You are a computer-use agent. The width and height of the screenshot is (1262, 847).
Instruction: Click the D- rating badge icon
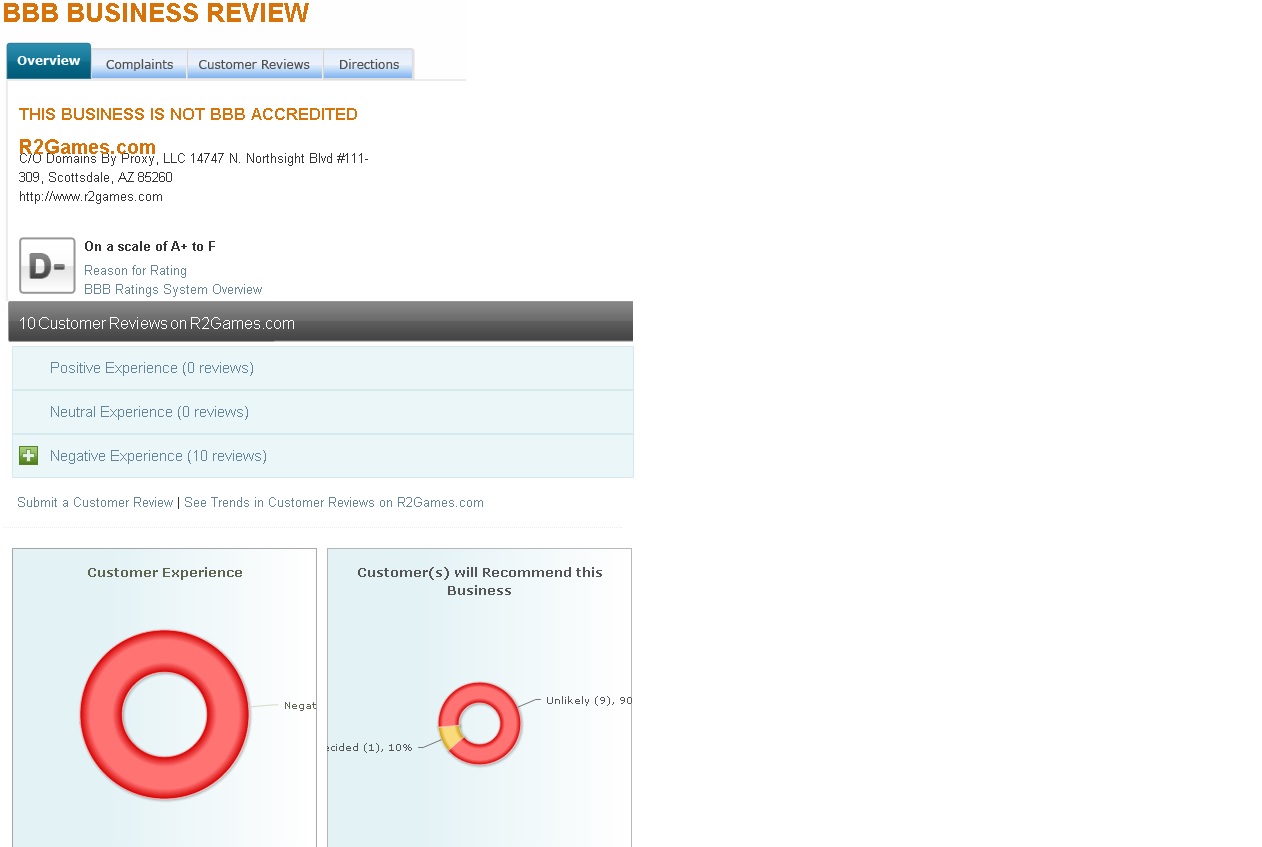tap(47, 266)
